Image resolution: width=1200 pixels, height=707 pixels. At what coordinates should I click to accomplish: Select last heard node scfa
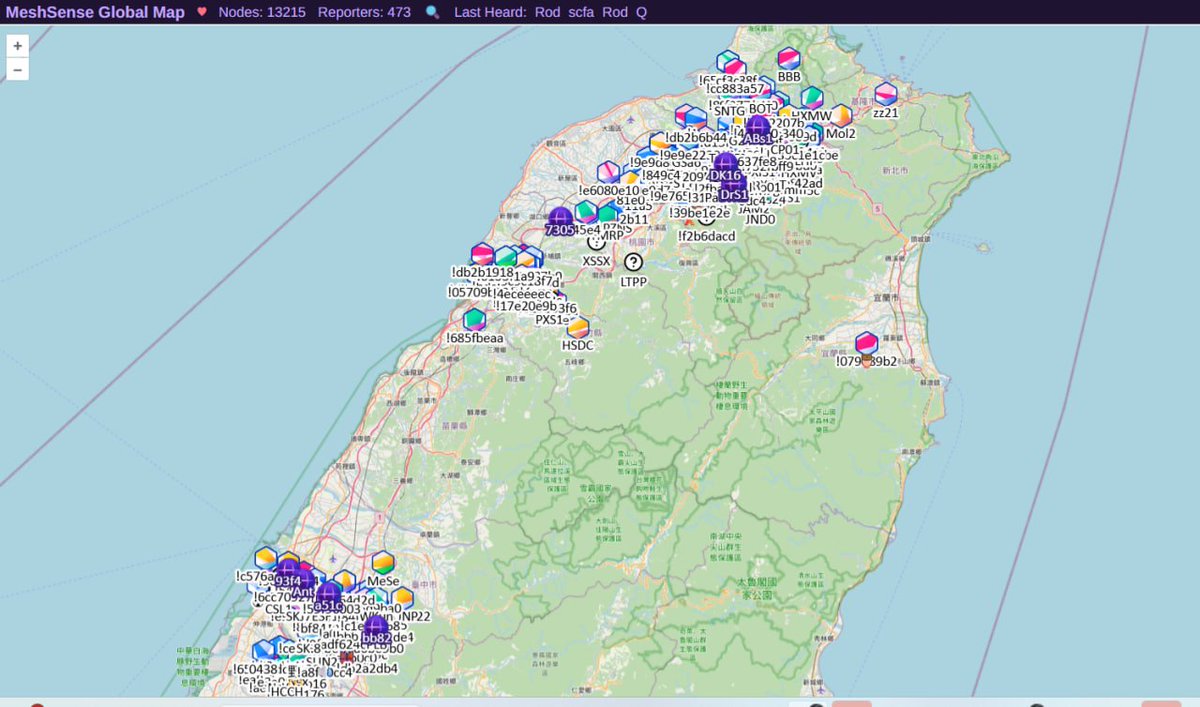point(580,12)
